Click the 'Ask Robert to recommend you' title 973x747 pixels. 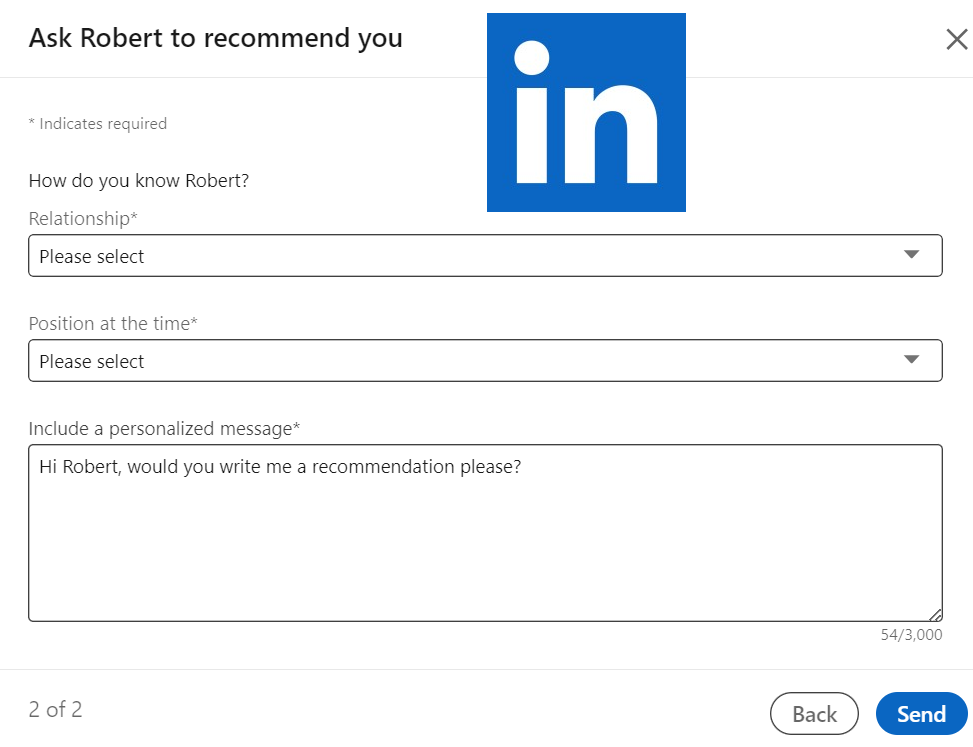(216, 38)
